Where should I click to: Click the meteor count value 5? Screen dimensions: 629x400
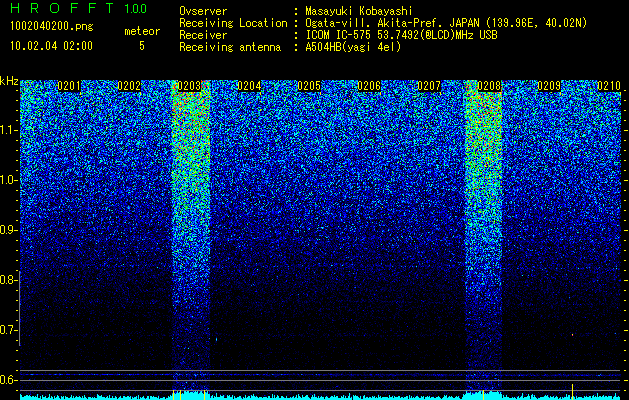point(142,46)
